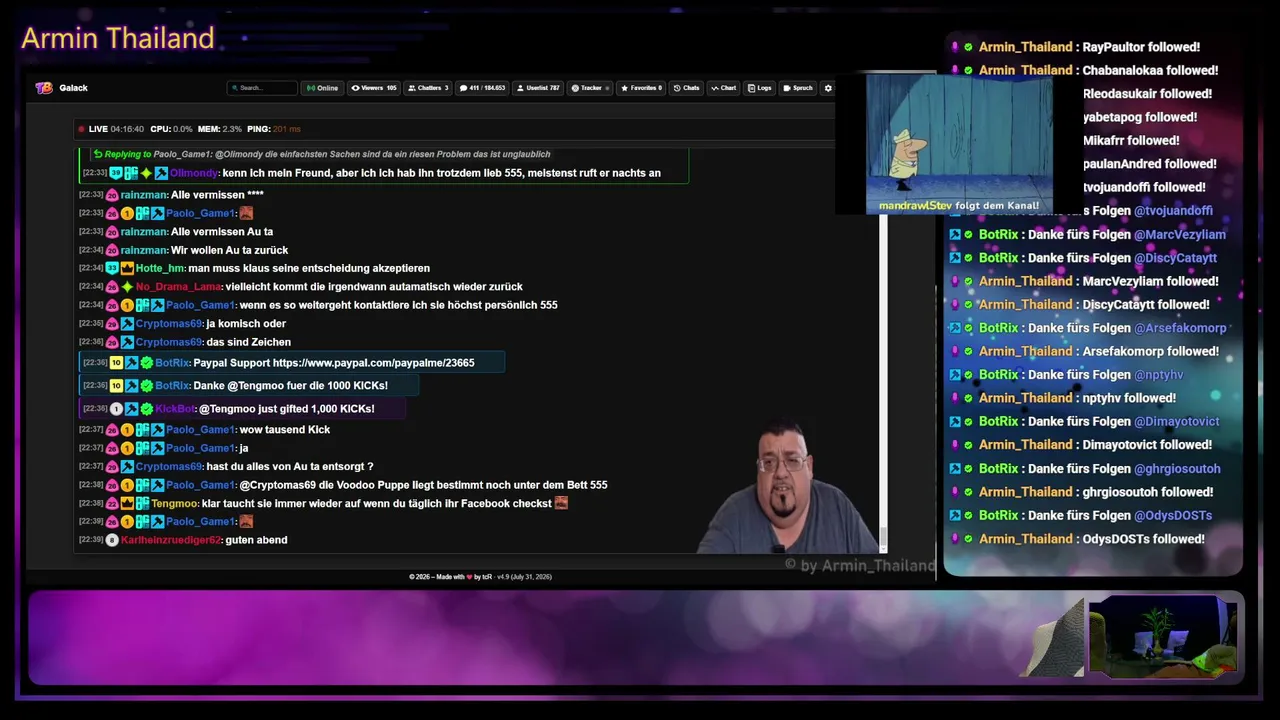Click the 'Galack' channel title
The image size is (1280, 720).
point(73,88)
